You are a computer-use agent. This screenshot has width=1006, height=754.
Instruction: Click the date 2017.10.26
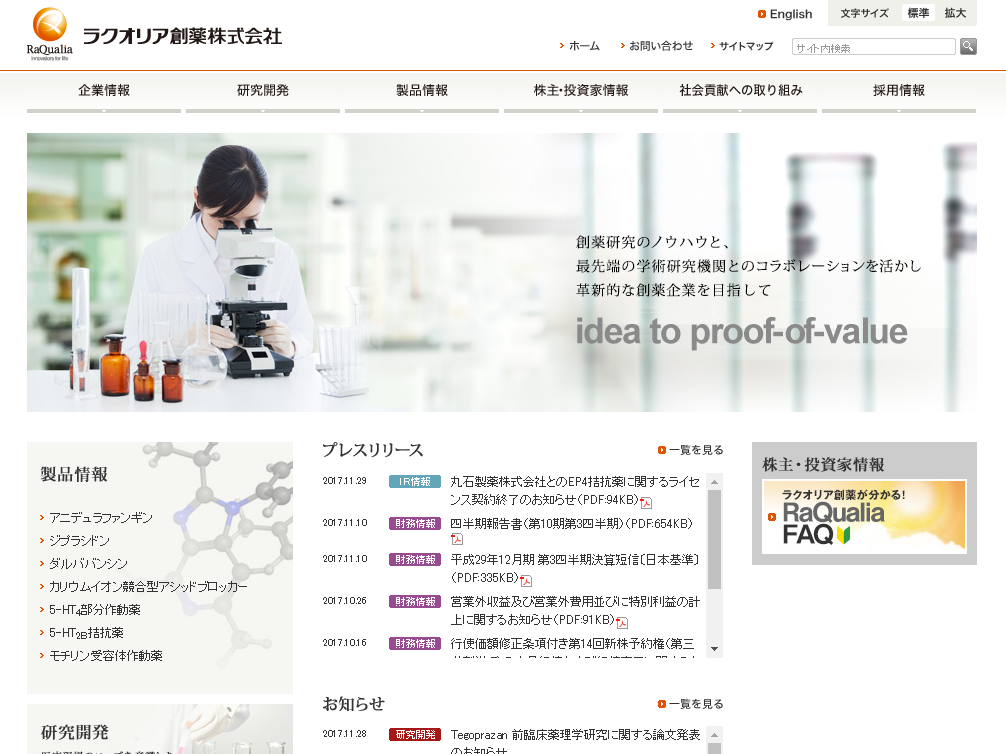tap(345, 601)
